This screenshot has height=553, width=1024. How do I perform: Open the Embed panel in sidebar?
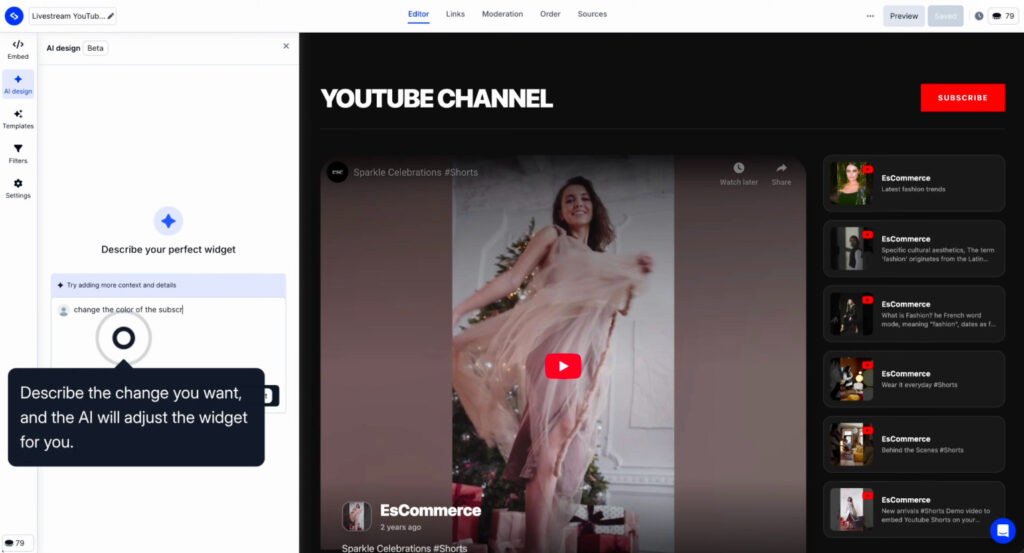click(x=18, y=49)
